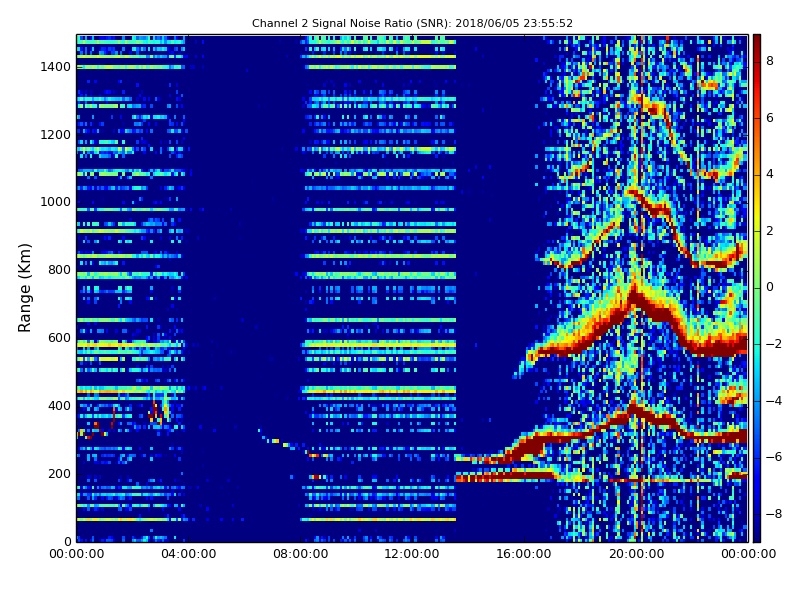The width and height of the screenshot is (800, 600).
Task: Click the 08:00:00 time axis label
Action: (301, 554)
